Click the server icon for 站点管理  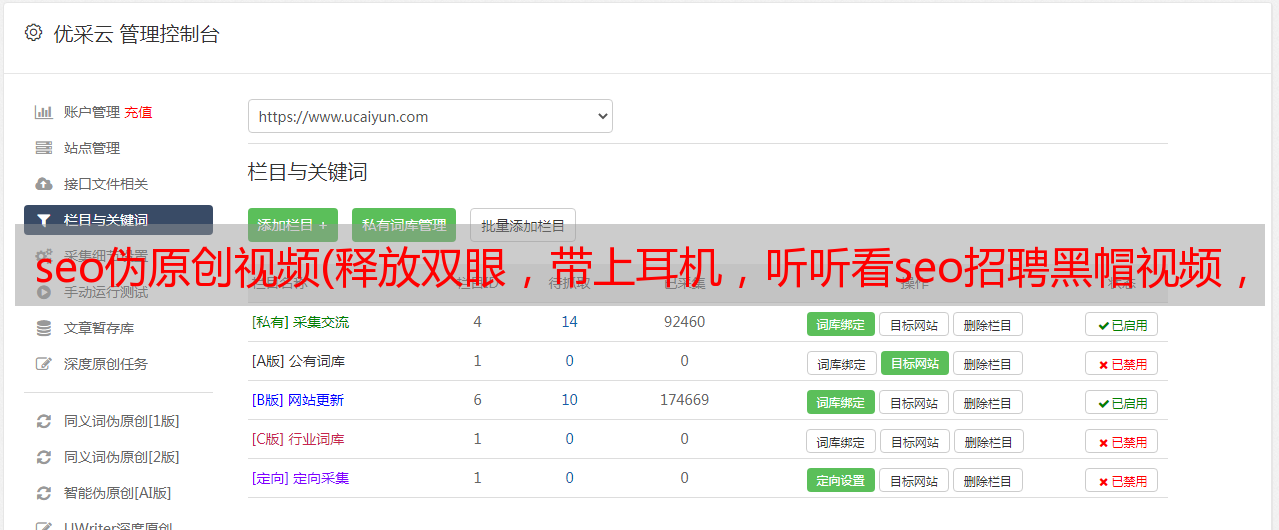[x=43, y=148]
